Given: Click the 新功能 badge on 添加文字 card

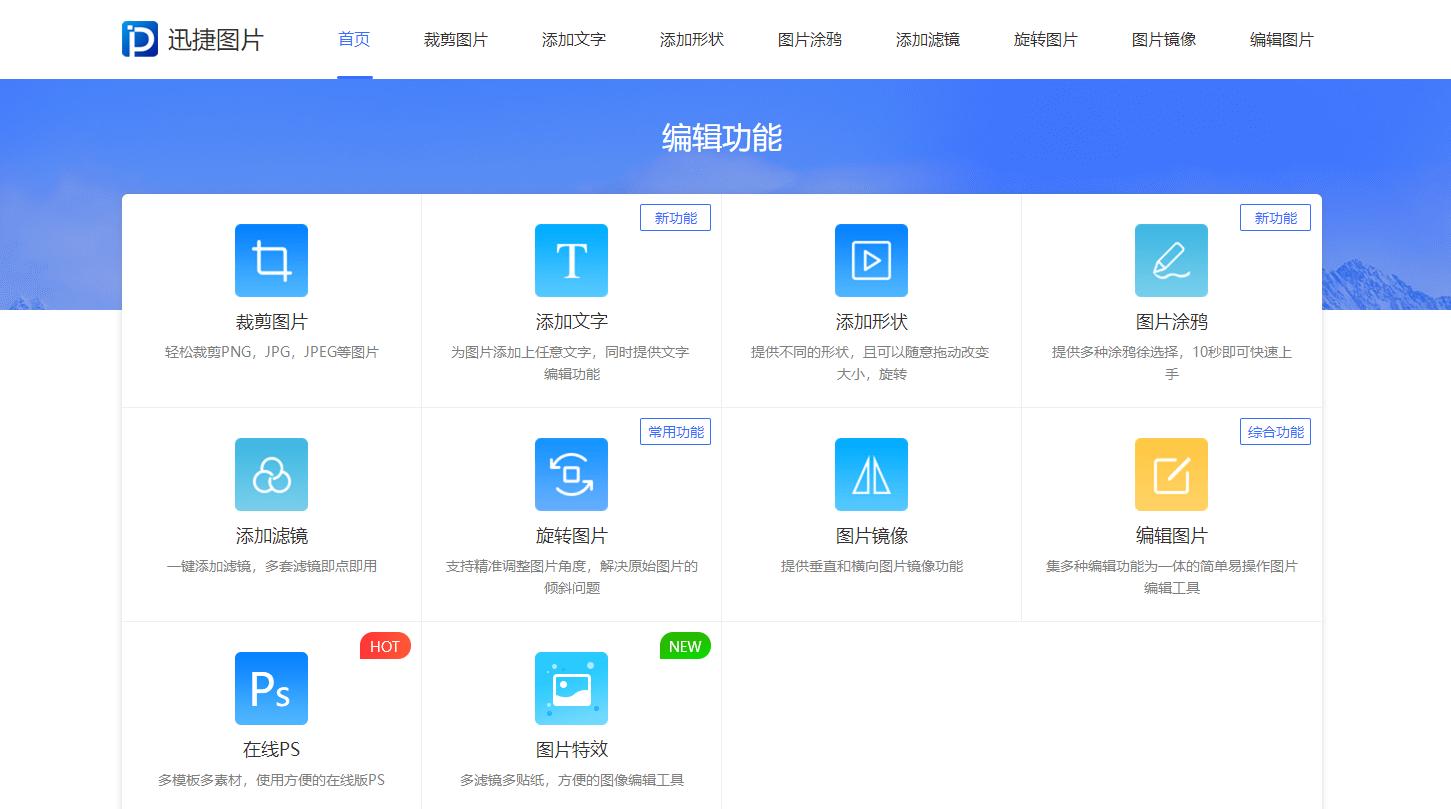Looking at the screenshot, I should (675, 217).
